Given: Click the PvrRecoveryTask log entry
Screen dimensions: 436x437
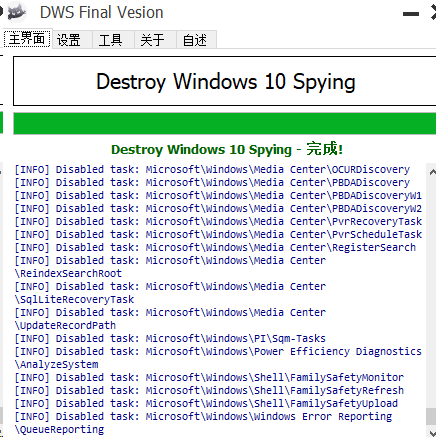Looking at the screenshot, I should [x=218, y=222].
